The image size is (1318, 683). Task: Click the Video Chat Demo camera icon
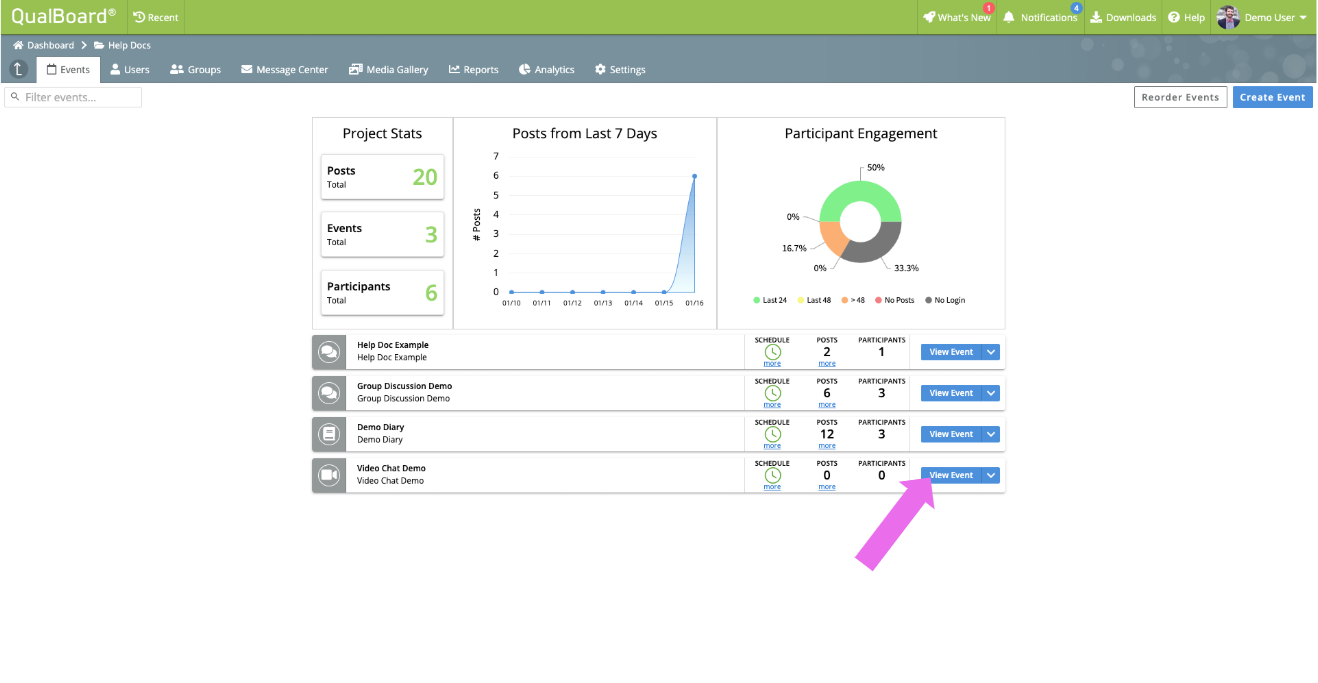click(328, 474)
